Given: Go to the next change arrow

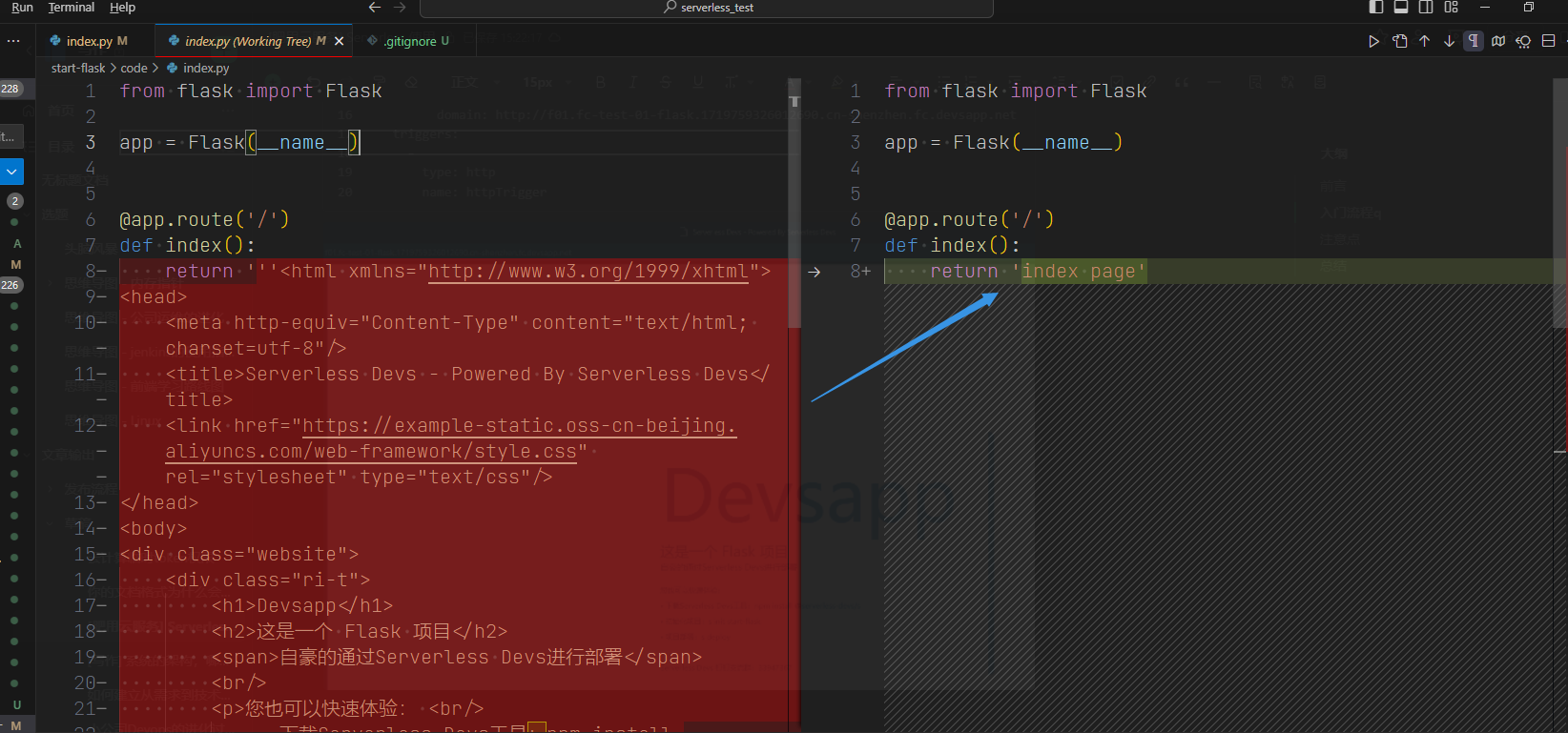Looking at the screenshot, I should click(x=1449, y=41).
